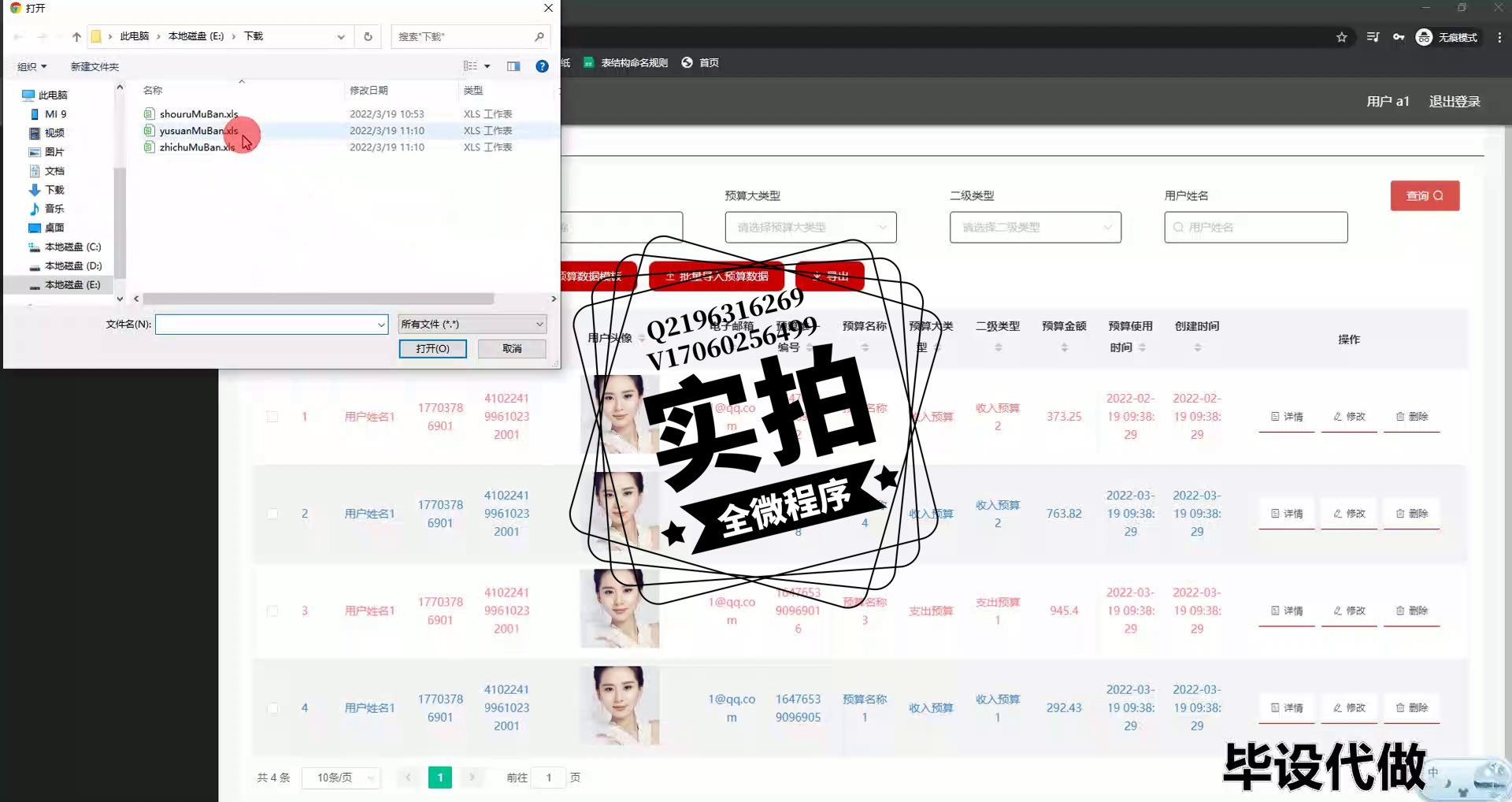The image size is (1512, 802).
Task: Open 表结构命名规则 bookmark
Action: (626, 63)
